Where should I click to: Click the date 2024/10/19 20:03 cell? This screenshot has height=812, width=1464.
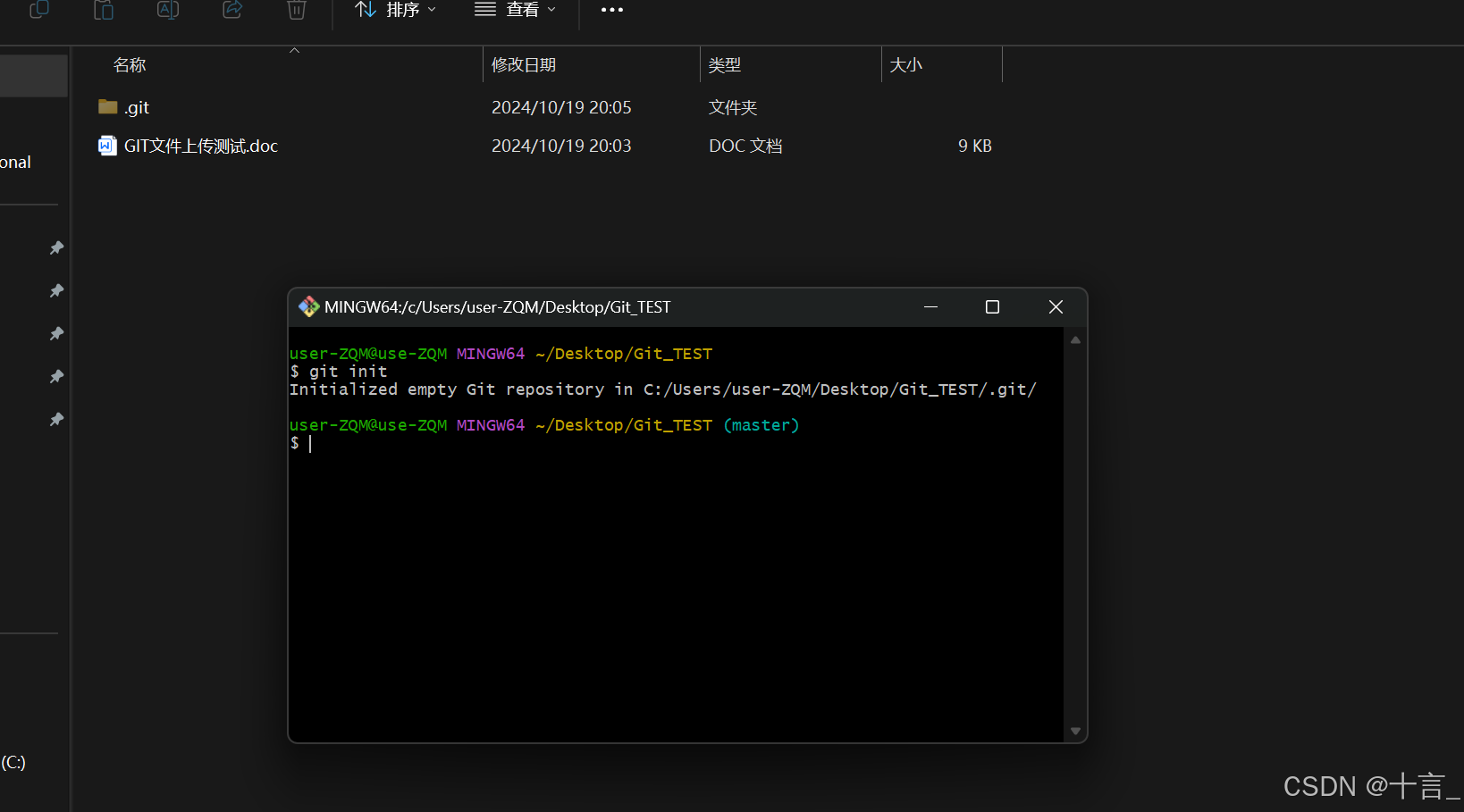(x=561, y=146)
